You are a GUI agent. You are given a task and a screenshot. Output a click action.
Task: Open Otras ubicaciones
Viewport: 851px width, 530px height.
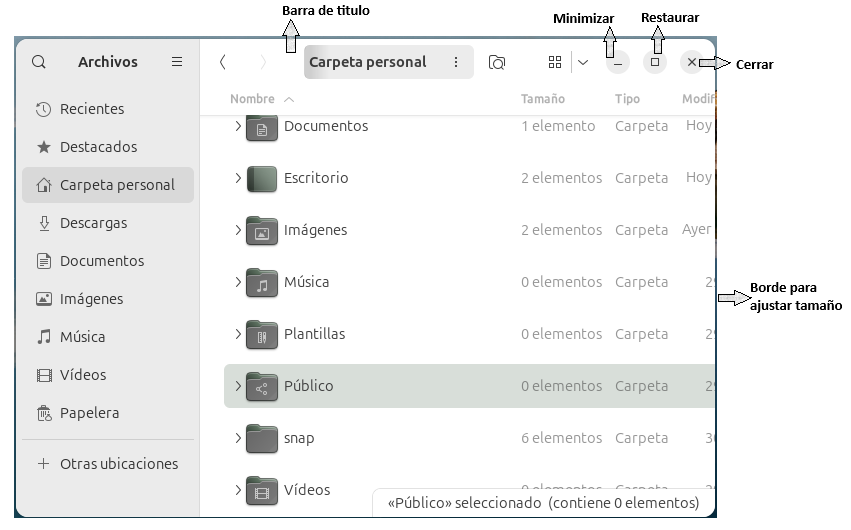pos(118,464)
